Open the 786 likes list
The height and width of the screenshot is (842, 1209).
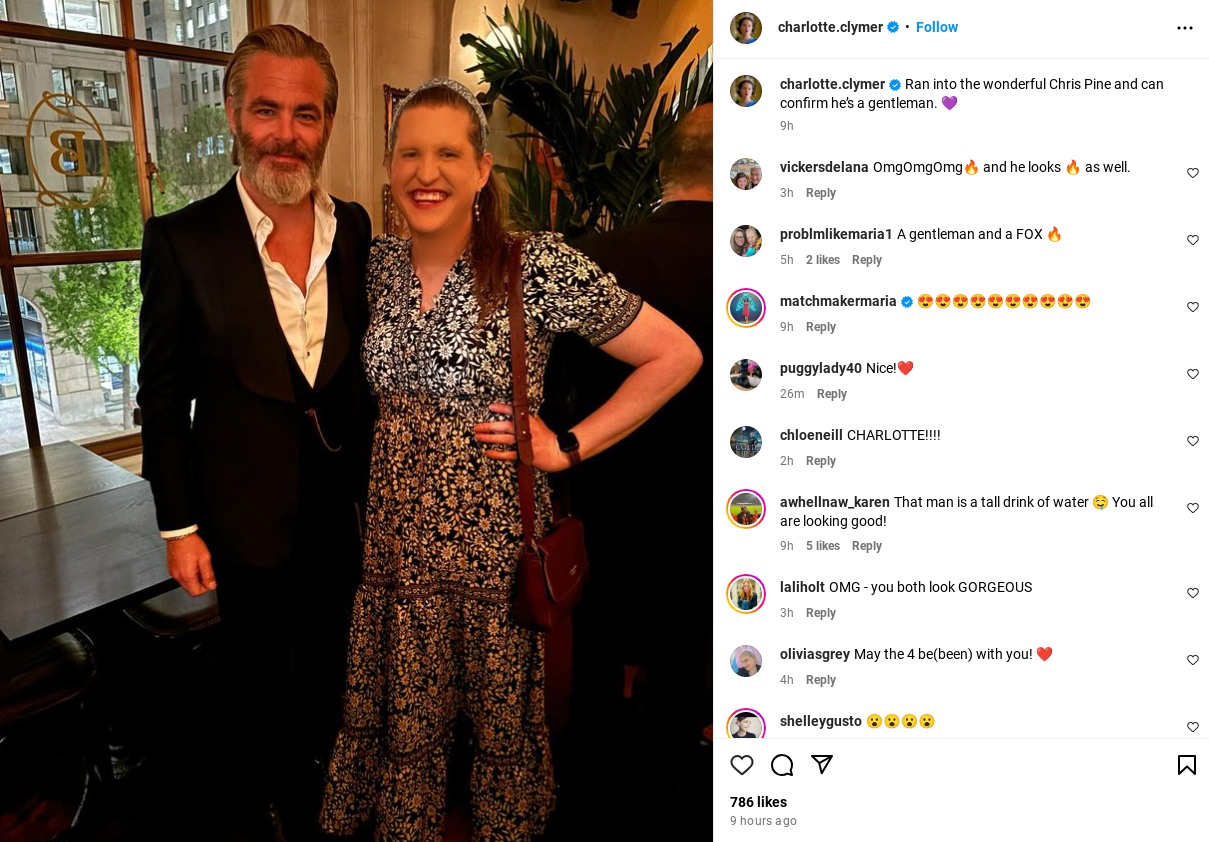tap(758, 802)
